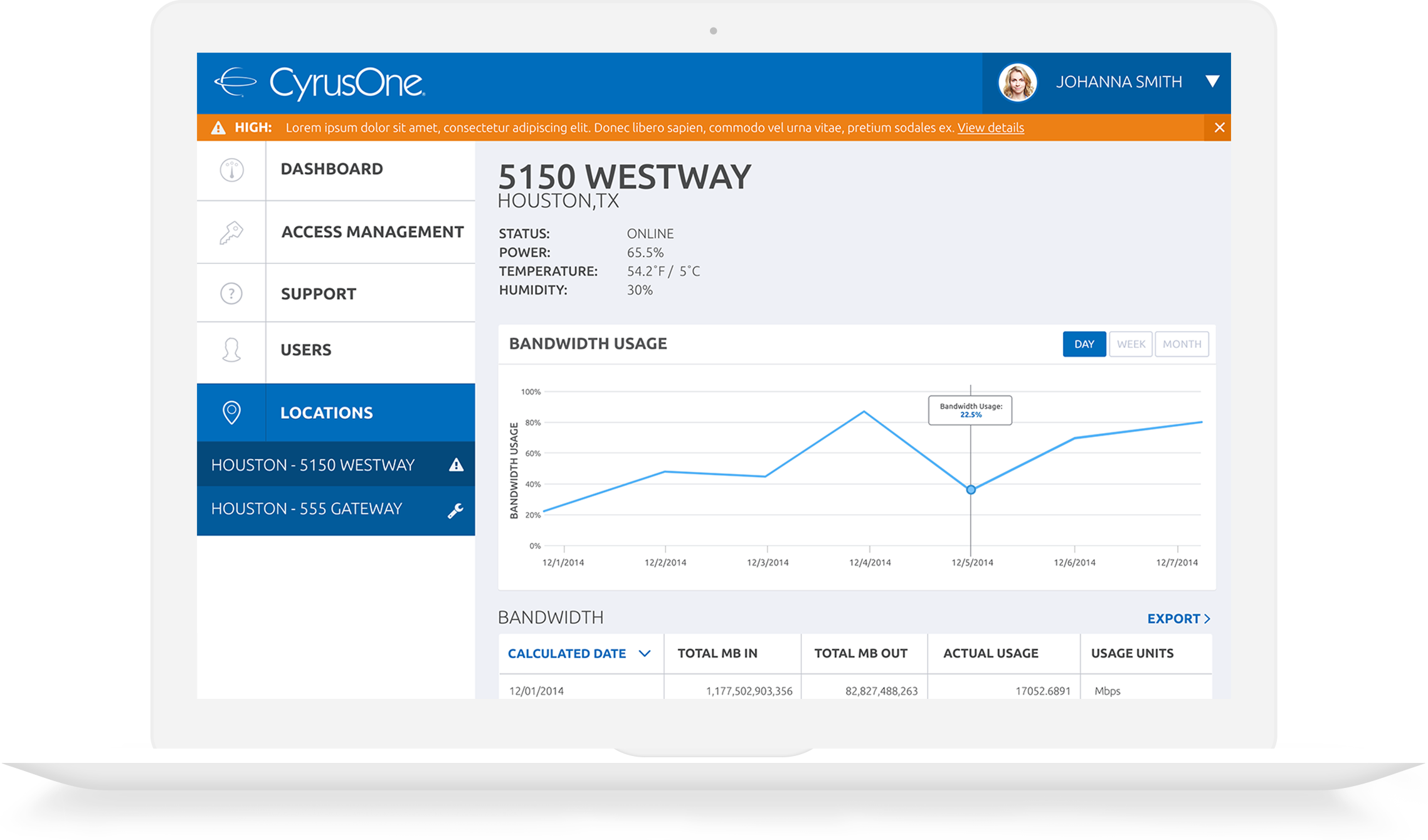Screen dimensions: 1428x840
Task: Go to Access Management
Action: click(x=373, y=232)
